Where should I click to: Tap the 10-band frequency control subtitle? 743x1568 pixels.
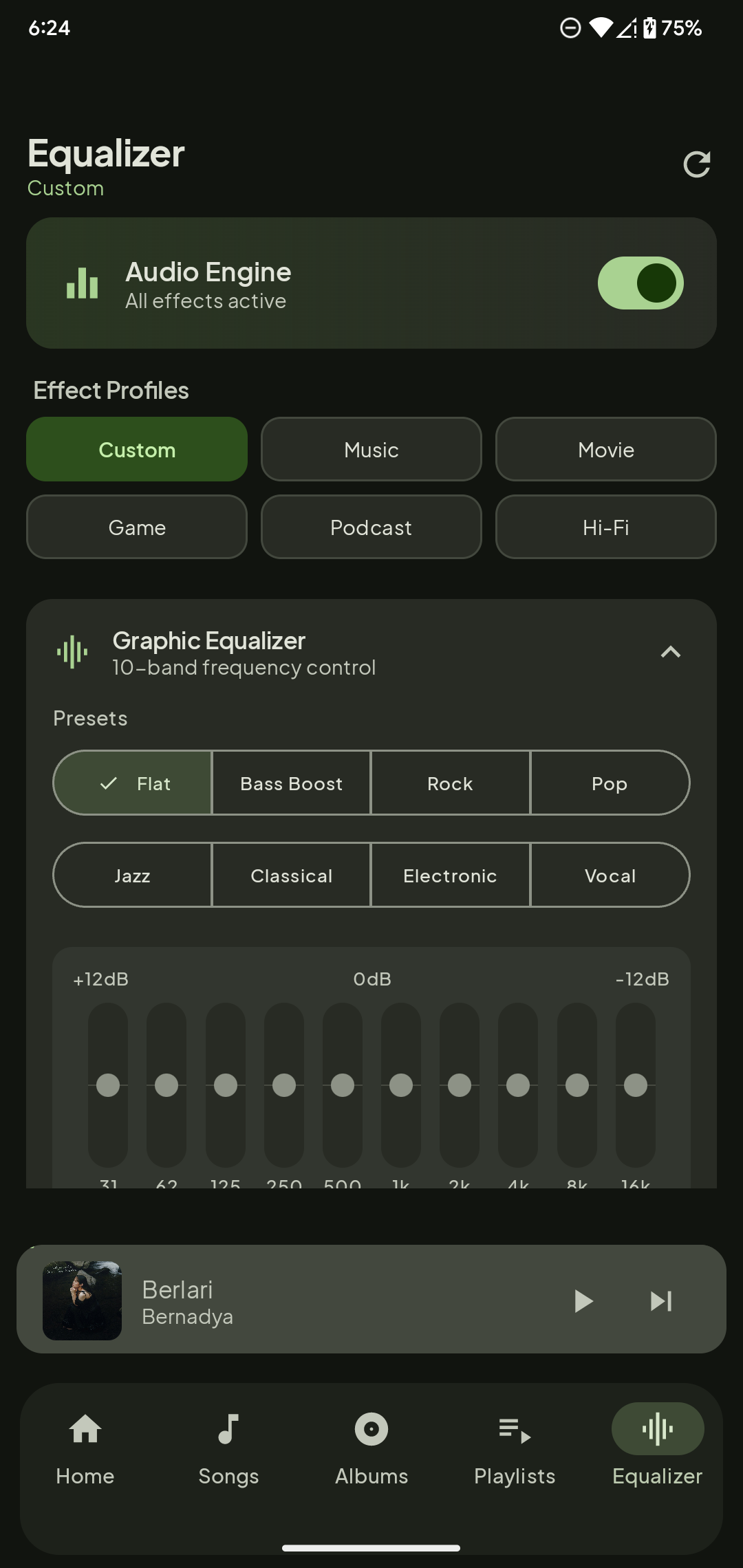244,668
